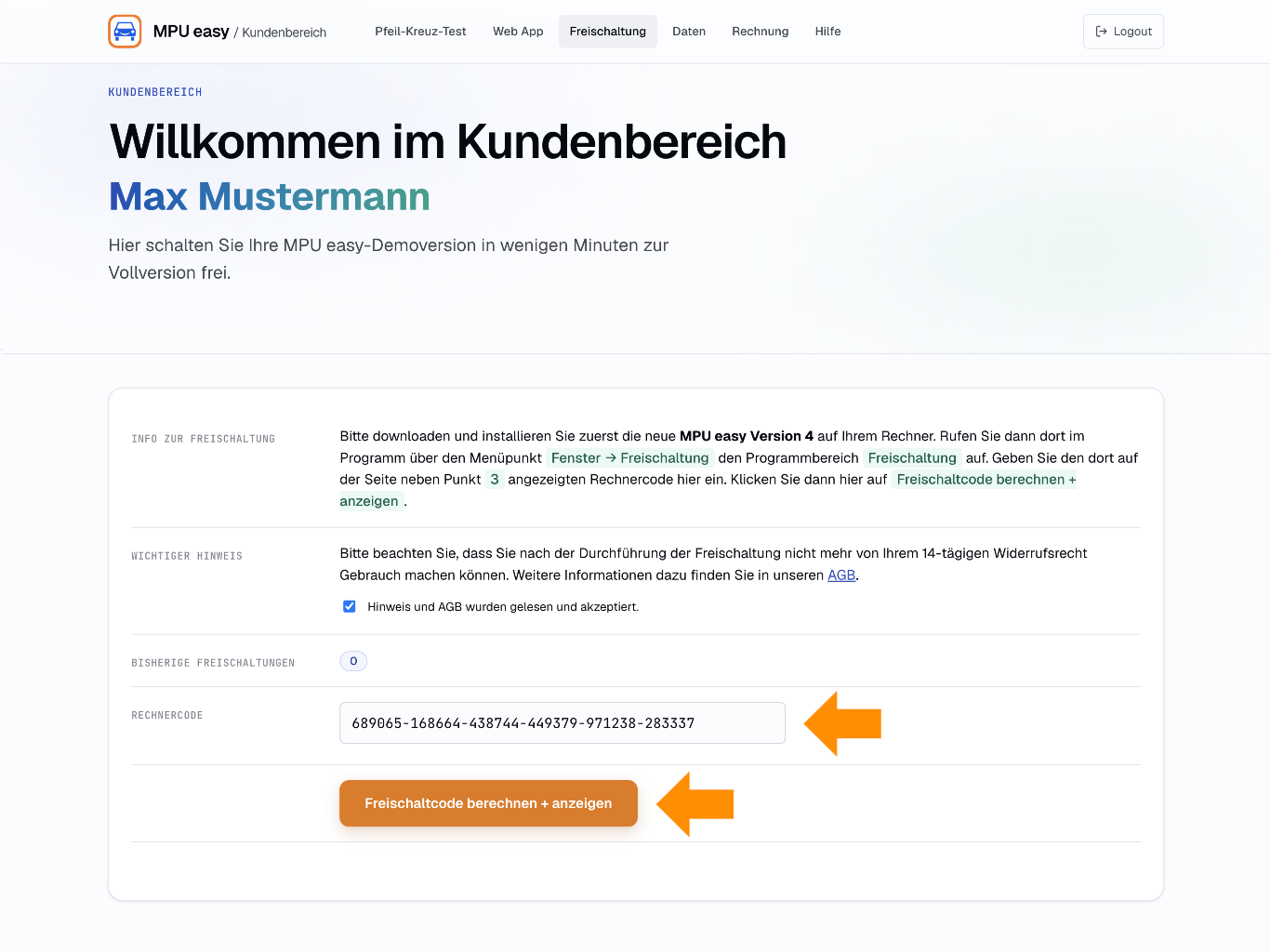Click the Kundenbereich breadcrumb next to logo
This screenshot has width=1270, height=952.
tap(284, 33)
